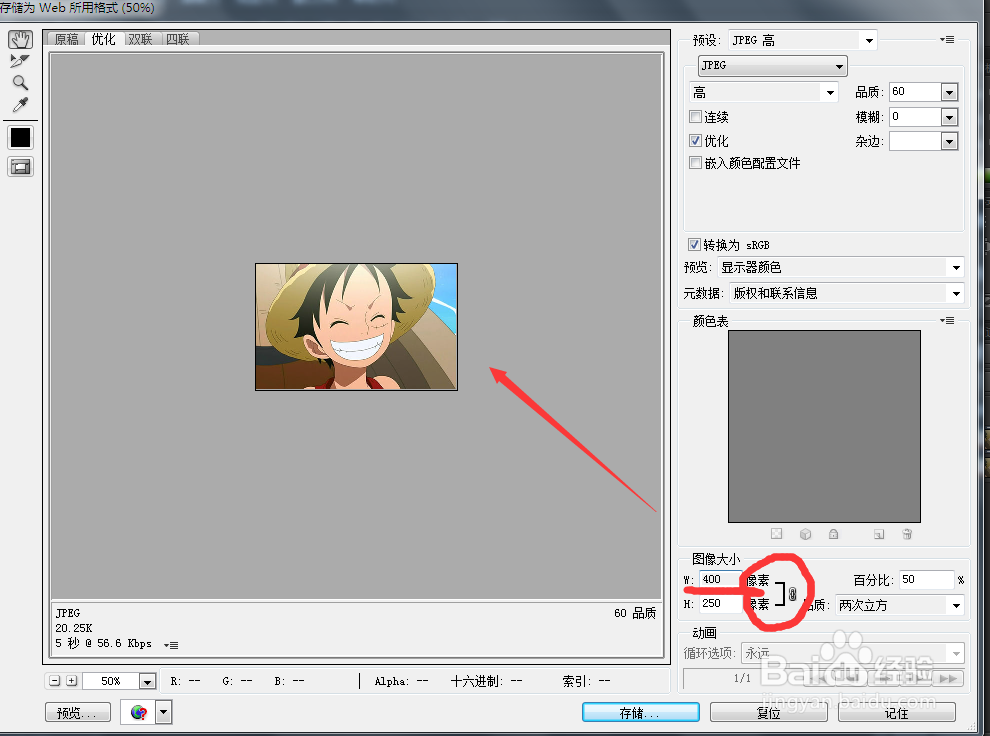Switch to the 原稿 tab

66,39
